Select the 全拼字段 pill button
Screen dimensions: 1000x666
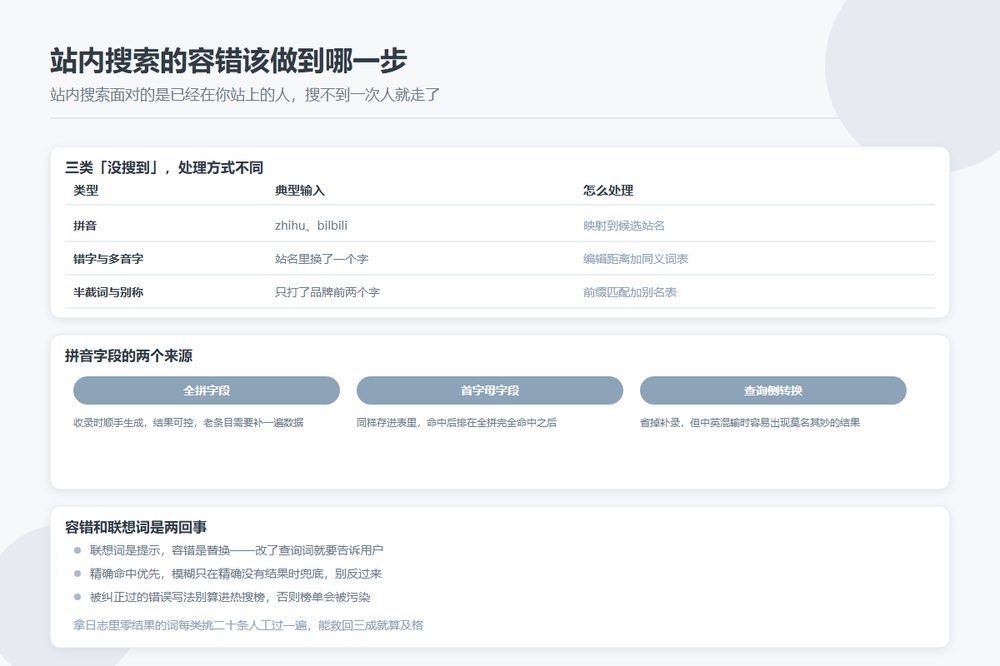coord(207,390)
